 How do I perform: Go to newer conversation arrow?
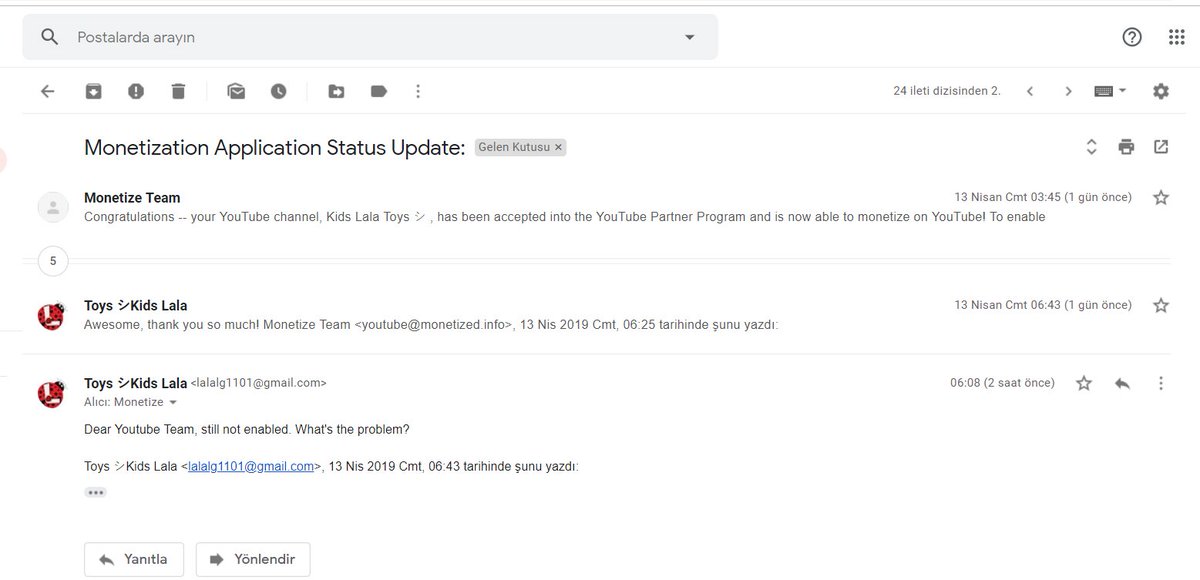(1029, 91)
